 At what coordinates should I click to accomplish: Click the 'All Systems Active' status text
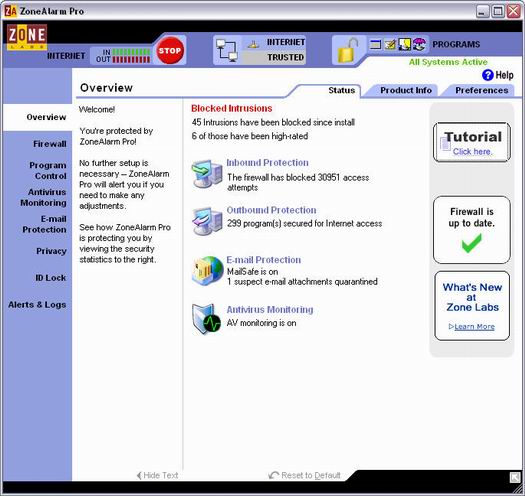coord(448,62)
